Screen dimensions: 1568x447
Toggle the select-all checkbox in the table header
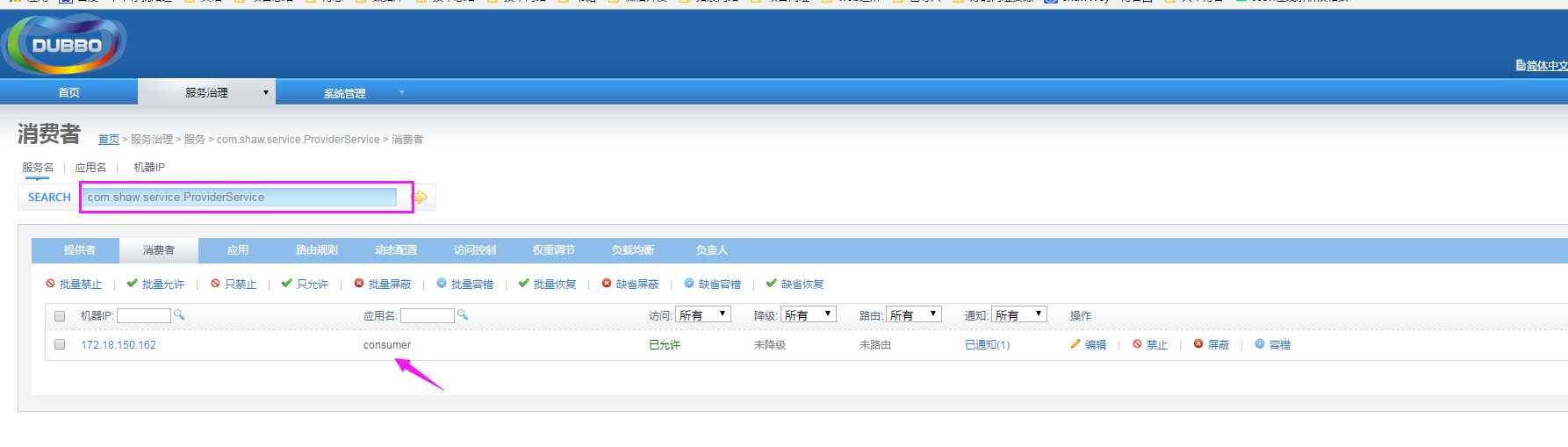(x=60, y=316)
